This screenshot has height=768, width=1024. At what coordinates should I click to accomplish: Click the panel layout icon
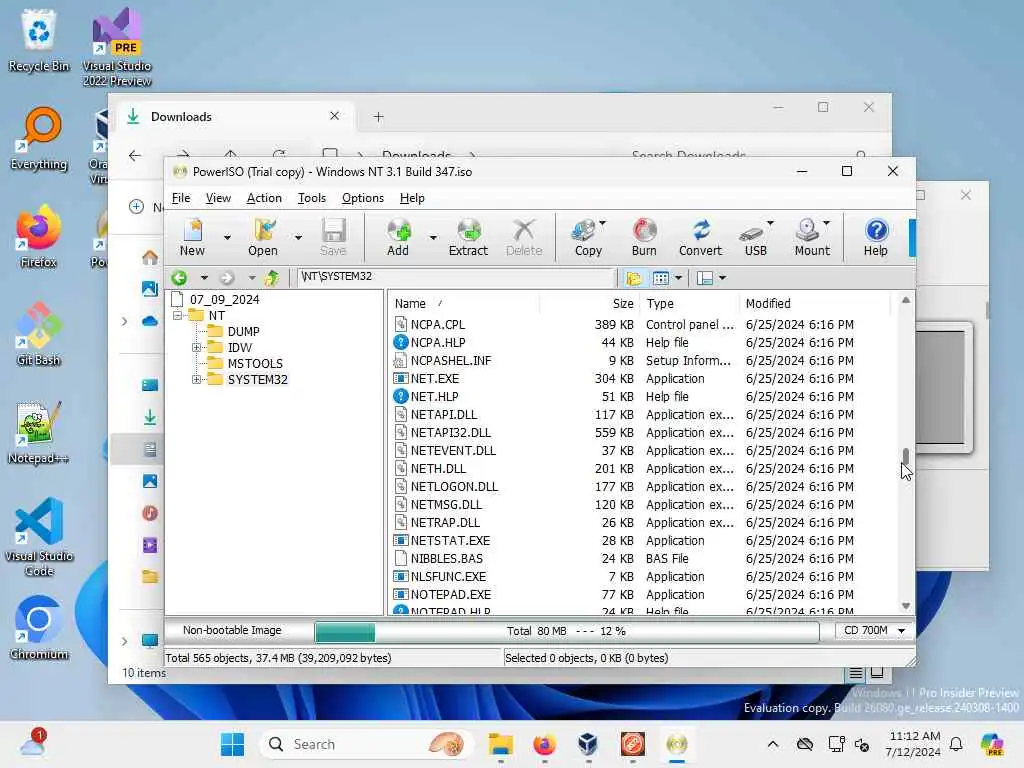(705, 278)
